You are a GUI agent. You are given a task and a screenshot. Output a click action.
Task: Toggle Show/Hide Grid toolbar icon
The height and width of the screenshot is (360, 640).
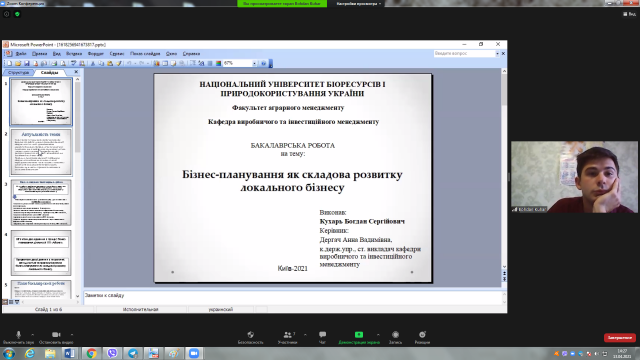pos(210,63)
